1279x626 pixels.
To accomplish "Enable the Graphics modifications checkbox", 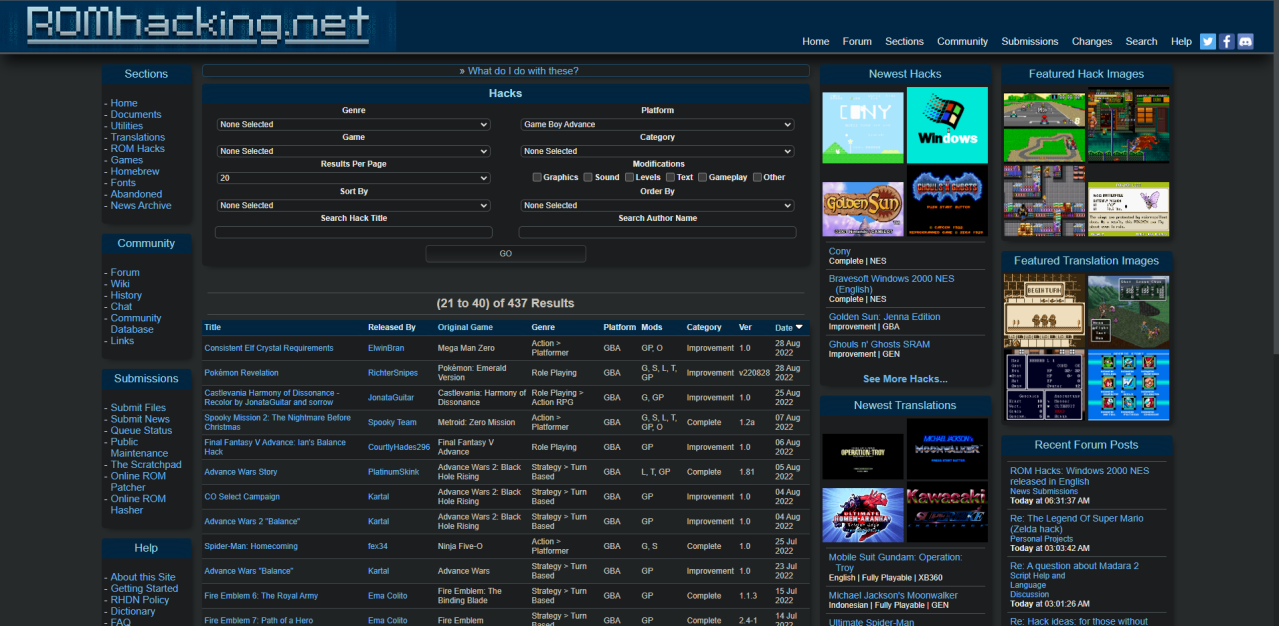I will click(537, 177).
